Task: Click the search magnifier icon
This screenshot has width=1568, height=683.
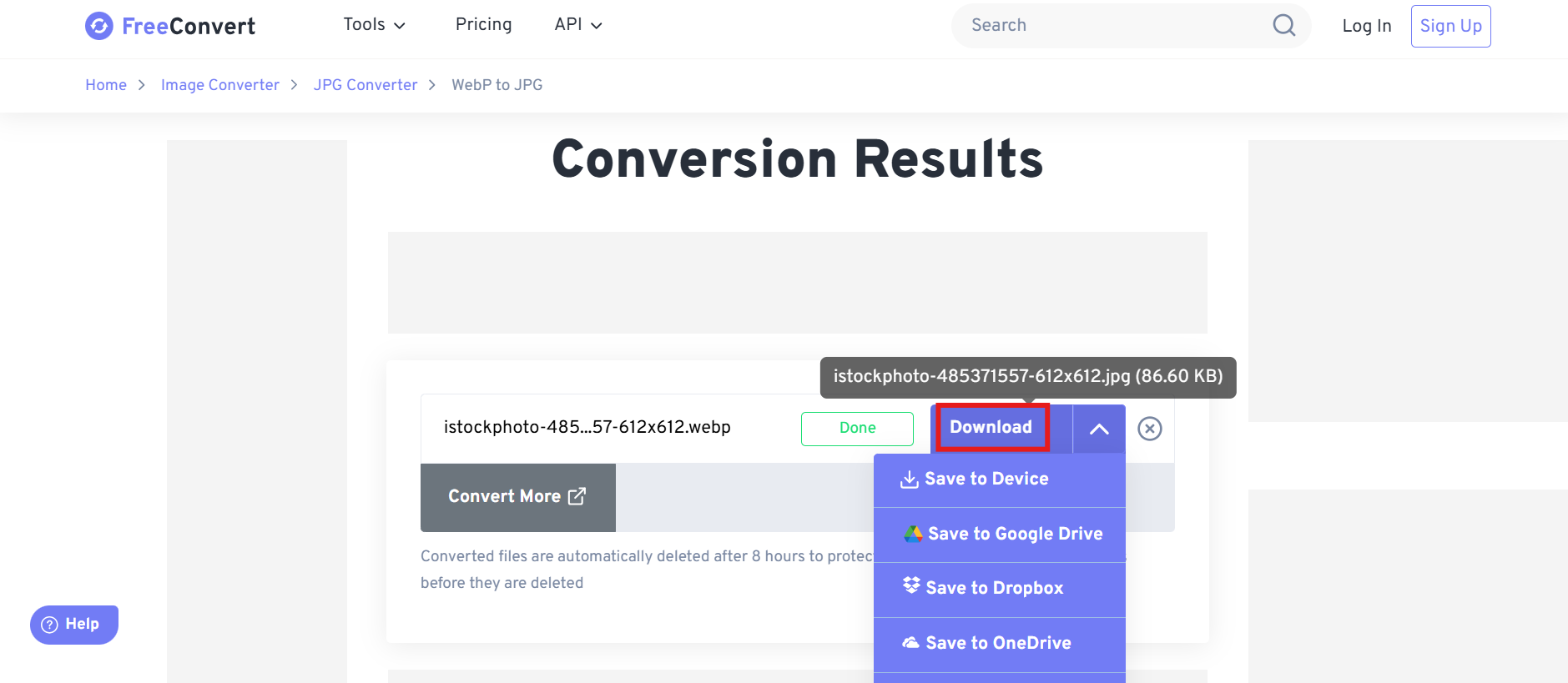Action: (x=1283, y=26)
